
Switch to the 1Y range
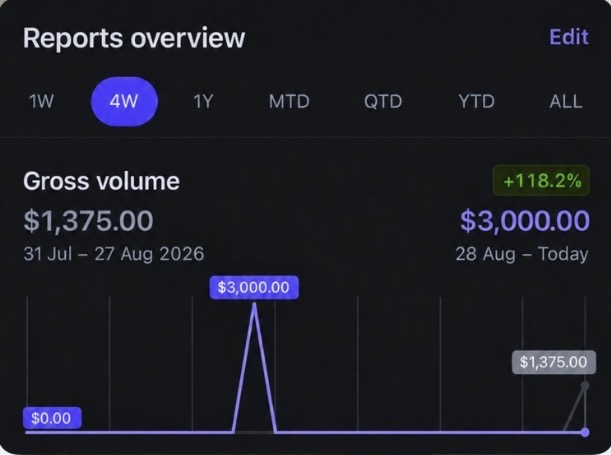(x=203, y=102)
